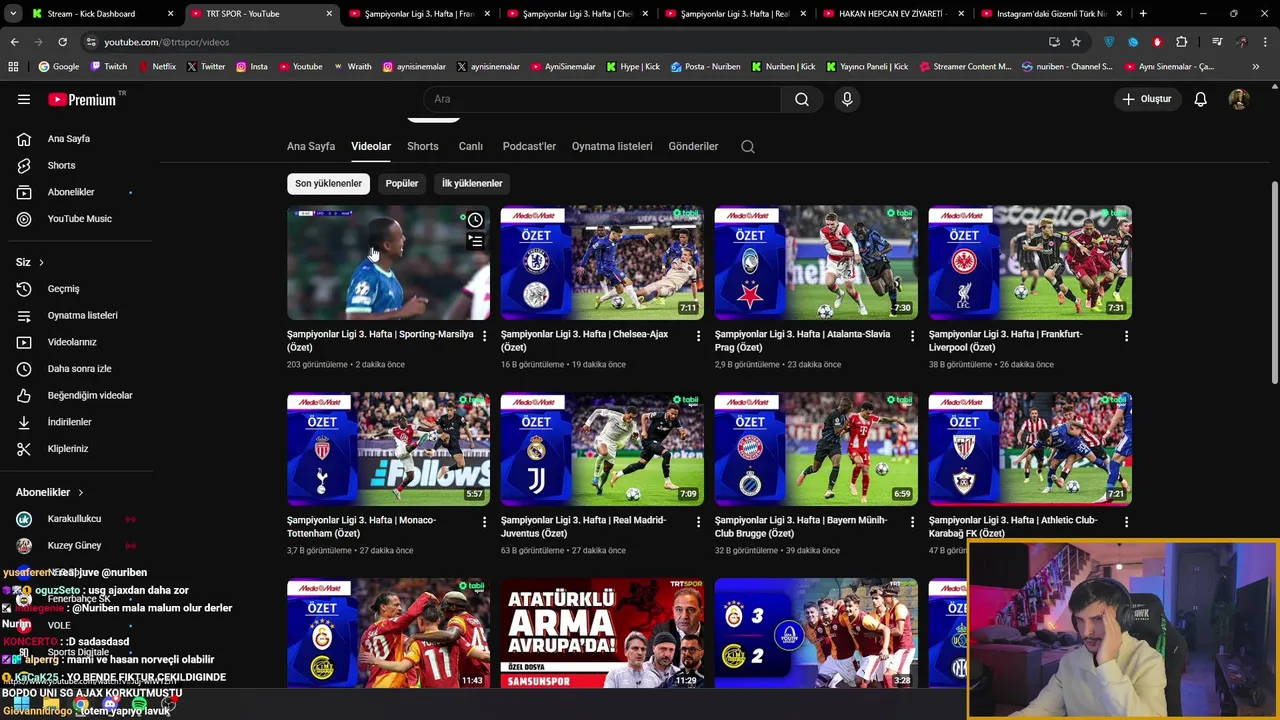Click the Oluştur create button
Image resolution: width=1280 pixels, height=720 pixels.
click(x=1146, y=99)
